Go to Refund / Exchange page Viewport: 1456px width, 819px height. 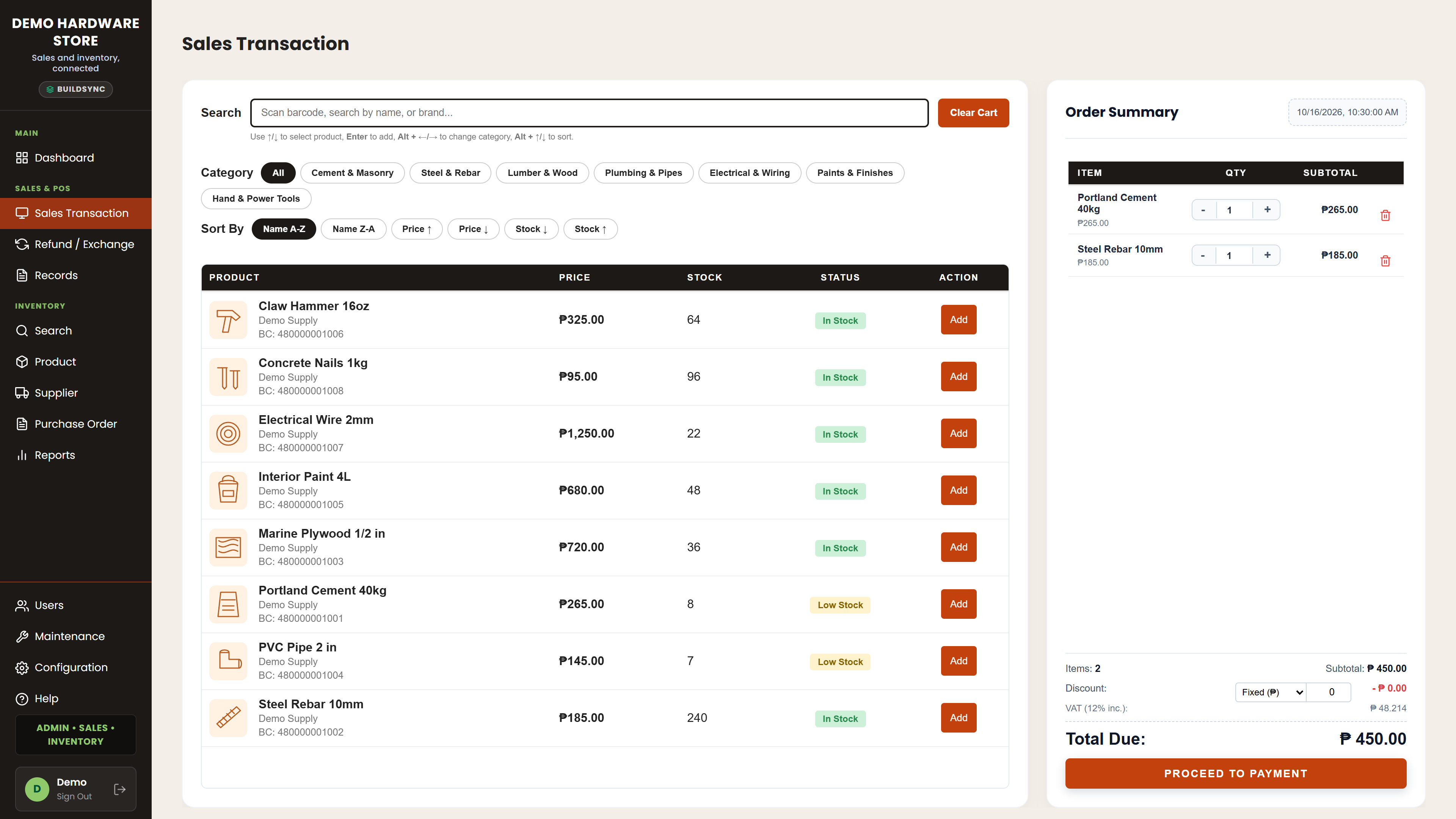[x=76, y=244]
